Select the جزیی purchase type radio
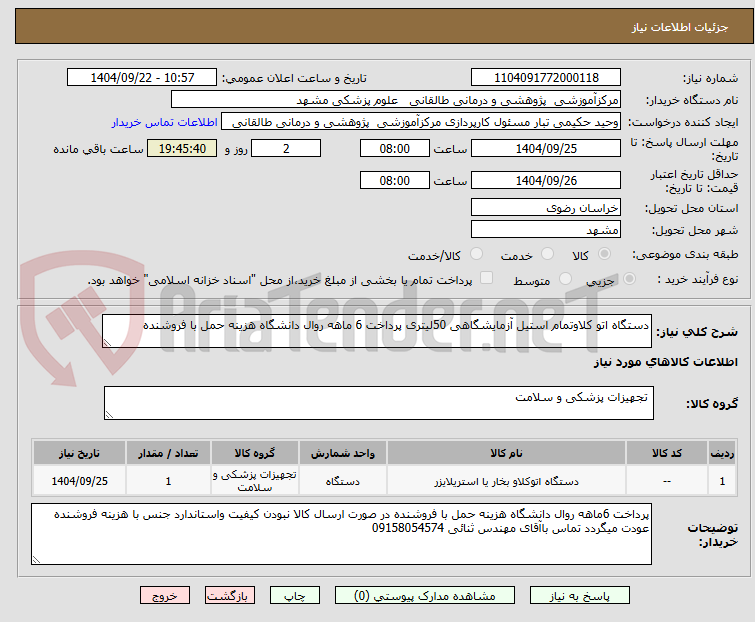755x622 pixels. point(629,279)
